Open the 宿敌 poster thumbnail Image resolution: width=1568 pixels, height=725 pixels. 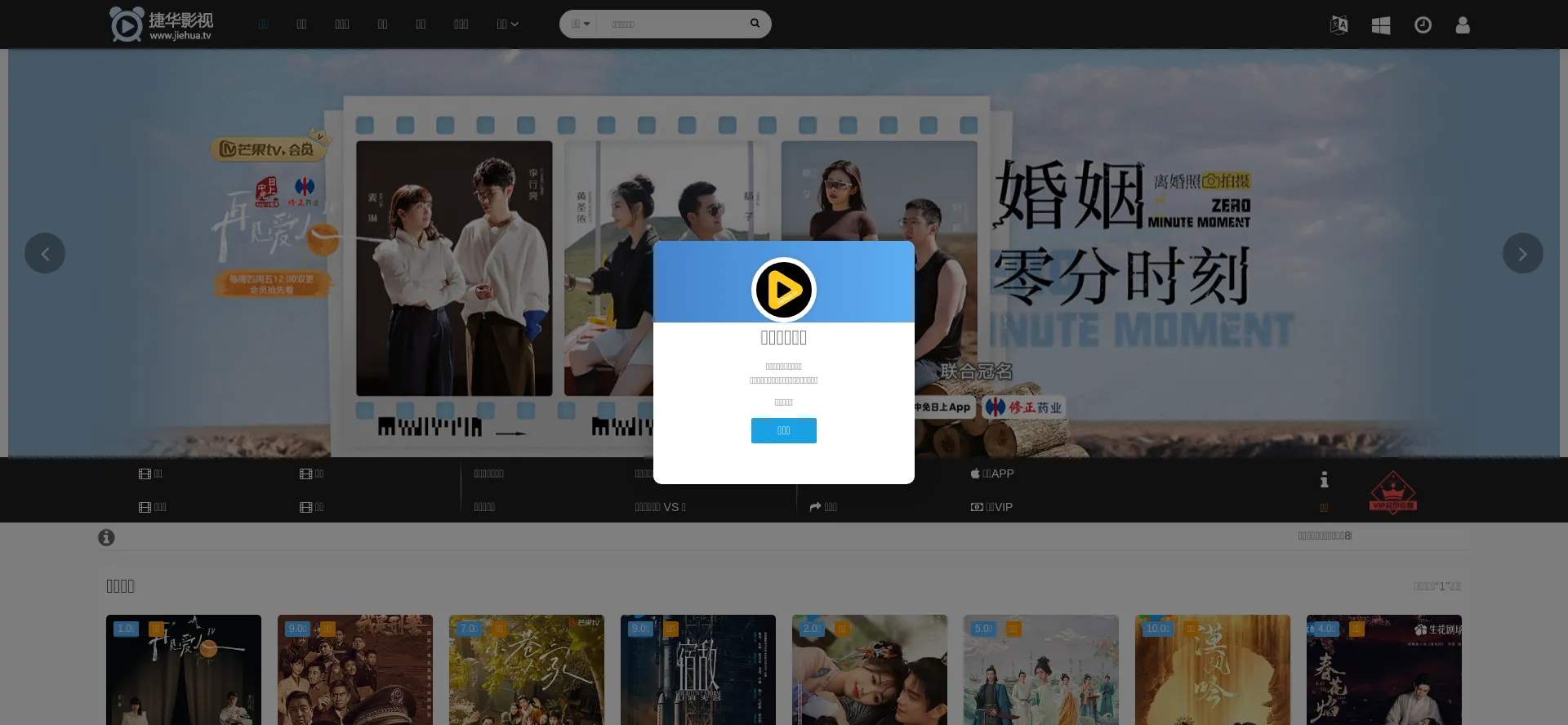[x=698, y=669]
